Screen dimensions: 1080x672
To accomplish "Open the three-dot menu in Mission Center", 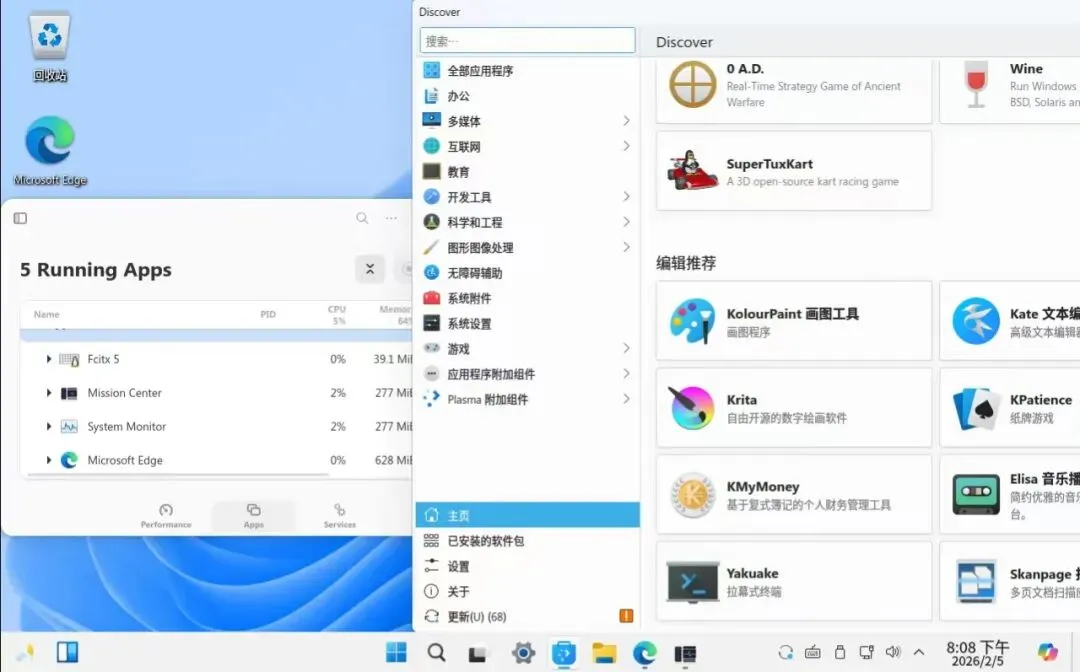I will tap(391, 218).
